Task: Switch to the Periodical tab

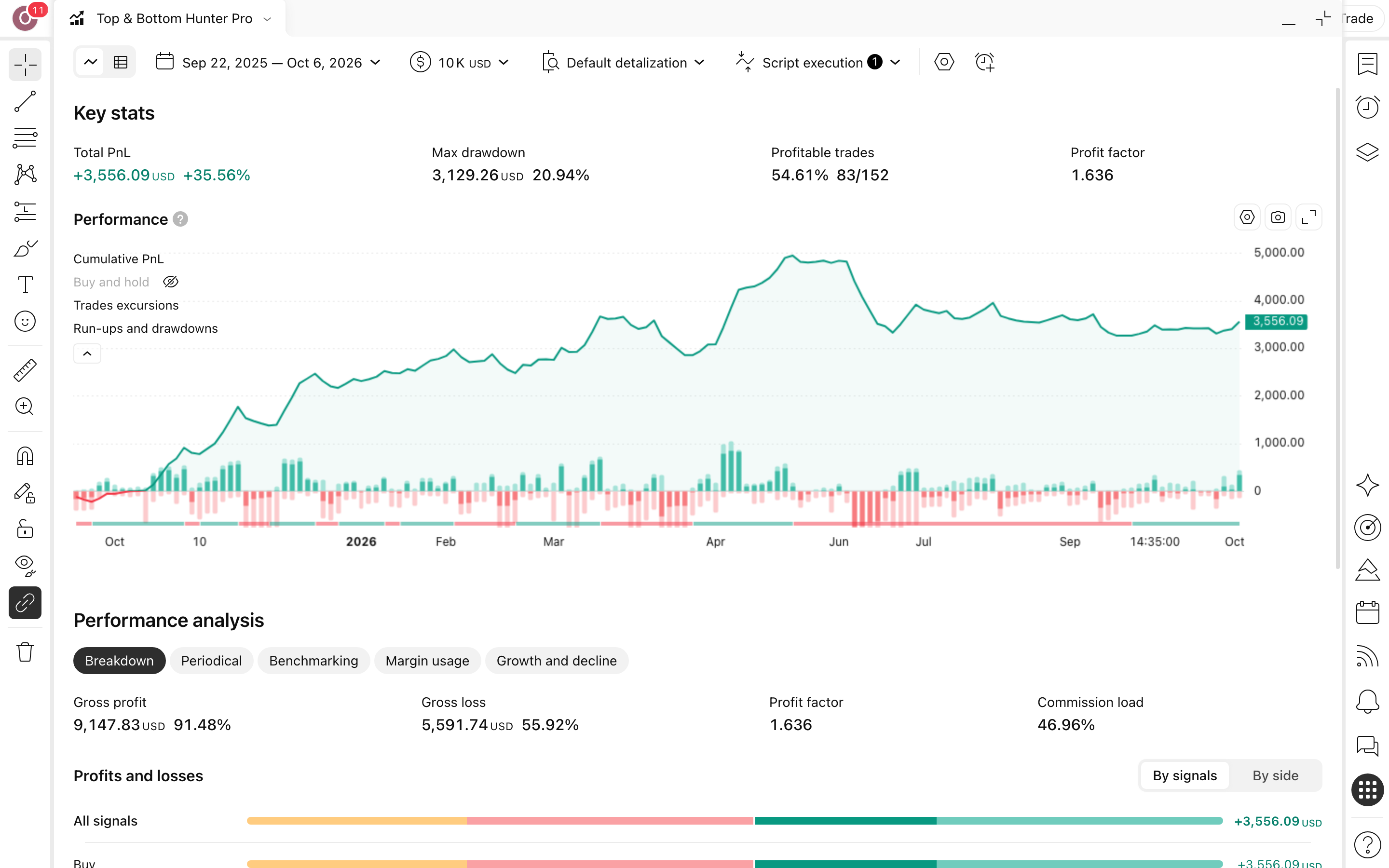Action: 211,661
